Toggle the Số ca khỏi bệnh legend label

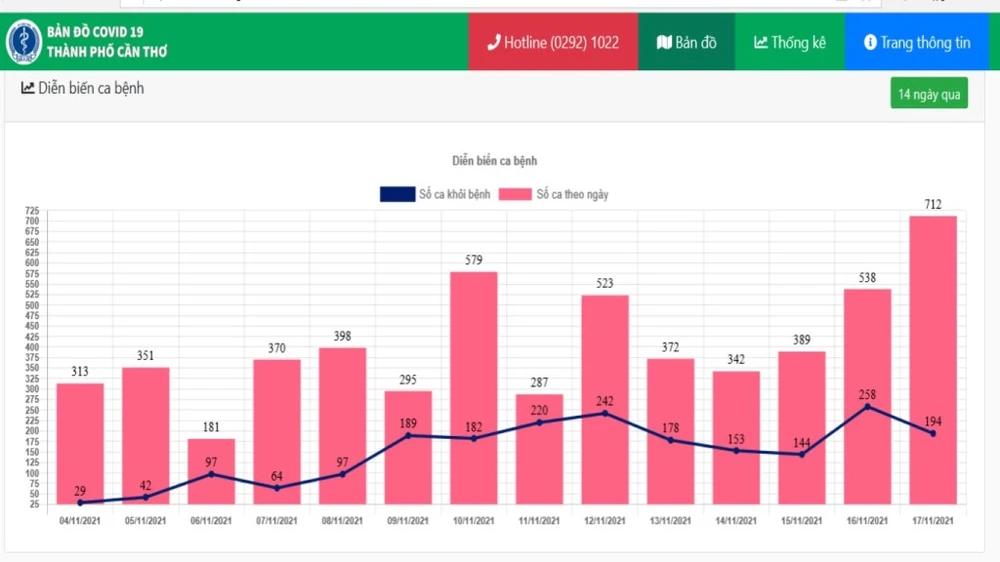[x=453, y=194]
